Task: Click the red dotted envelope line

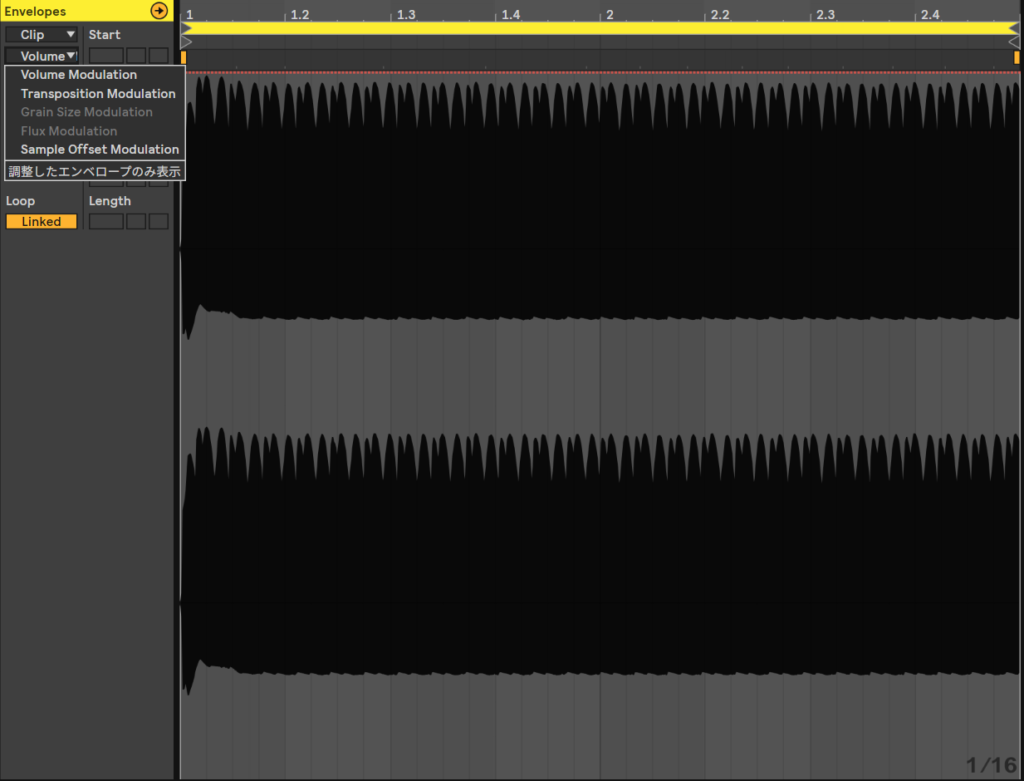Action: 600,72
